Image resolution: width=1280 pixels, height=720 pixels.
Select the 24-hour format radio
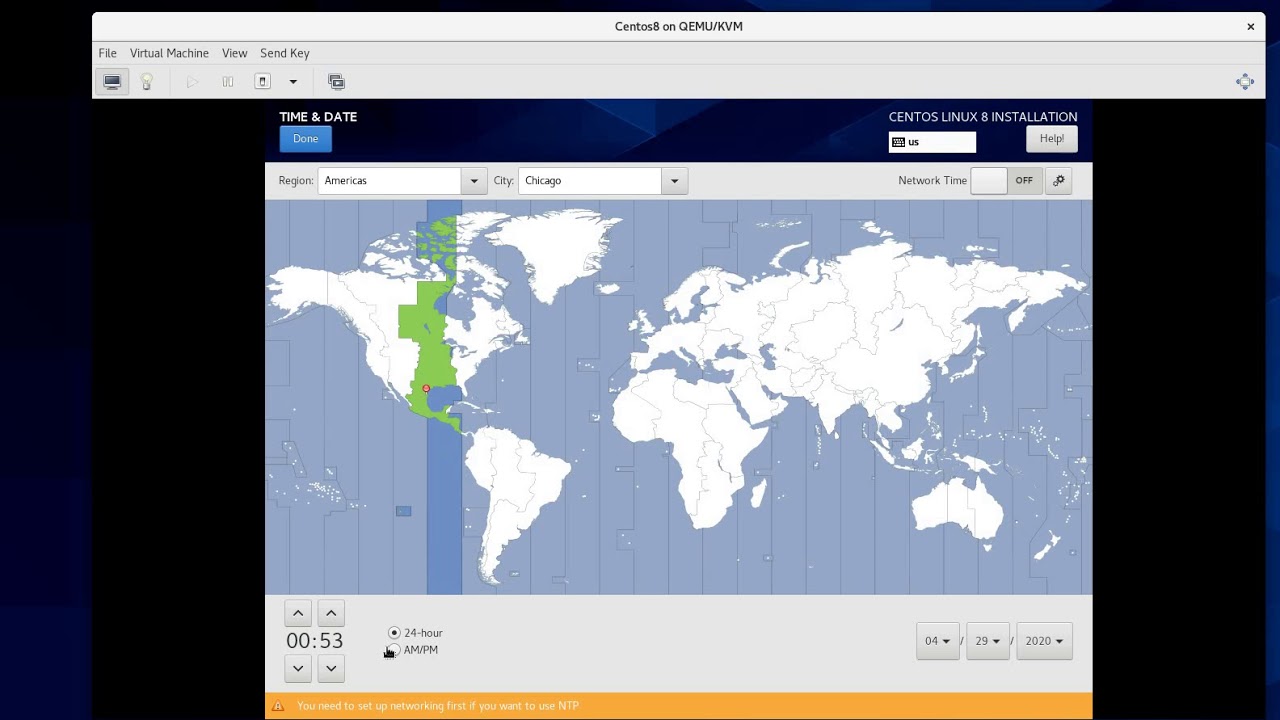click(x=394, y=633)
